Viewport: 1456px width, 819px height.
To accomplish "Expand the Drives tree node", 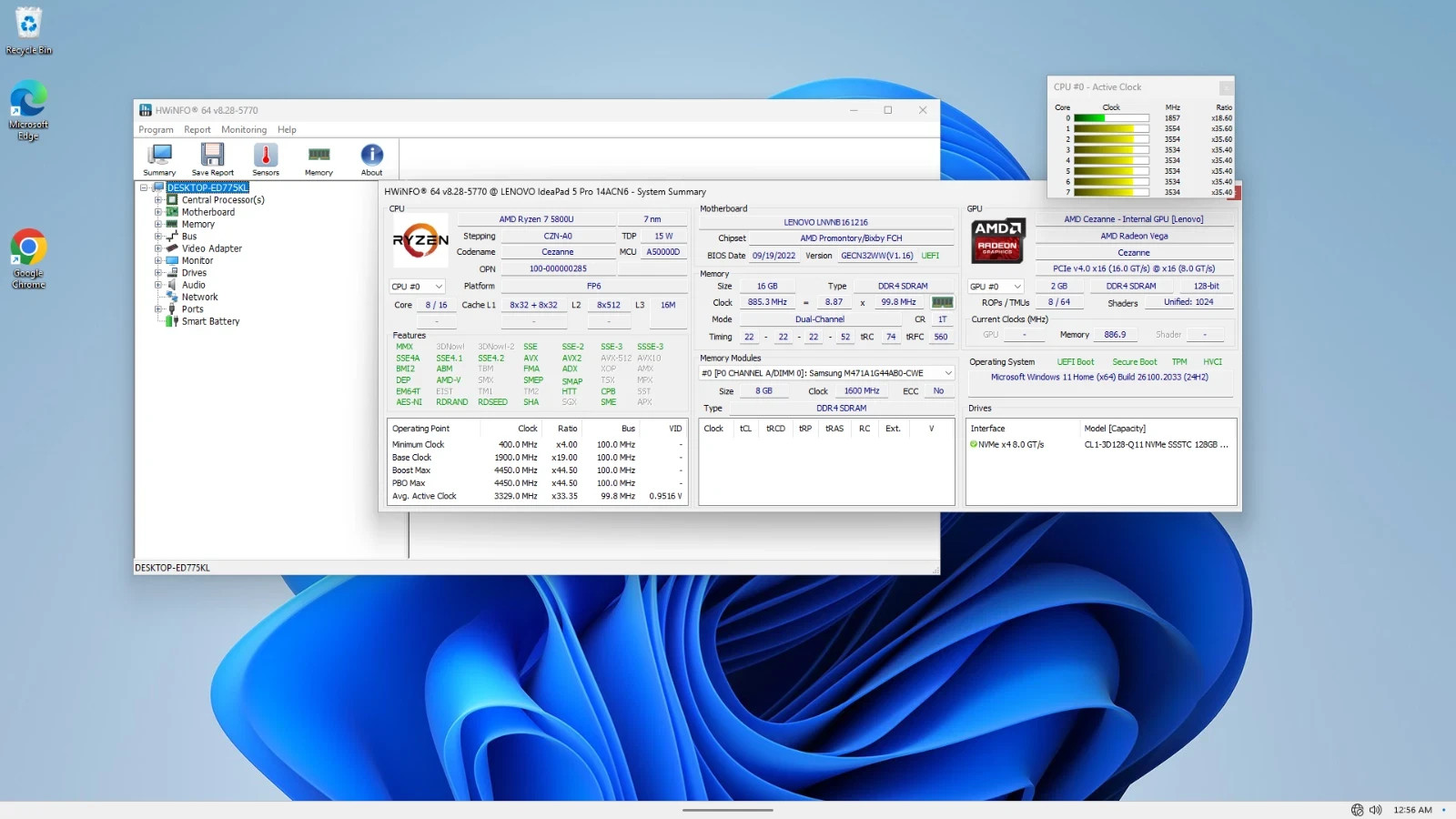I will 158,273.
